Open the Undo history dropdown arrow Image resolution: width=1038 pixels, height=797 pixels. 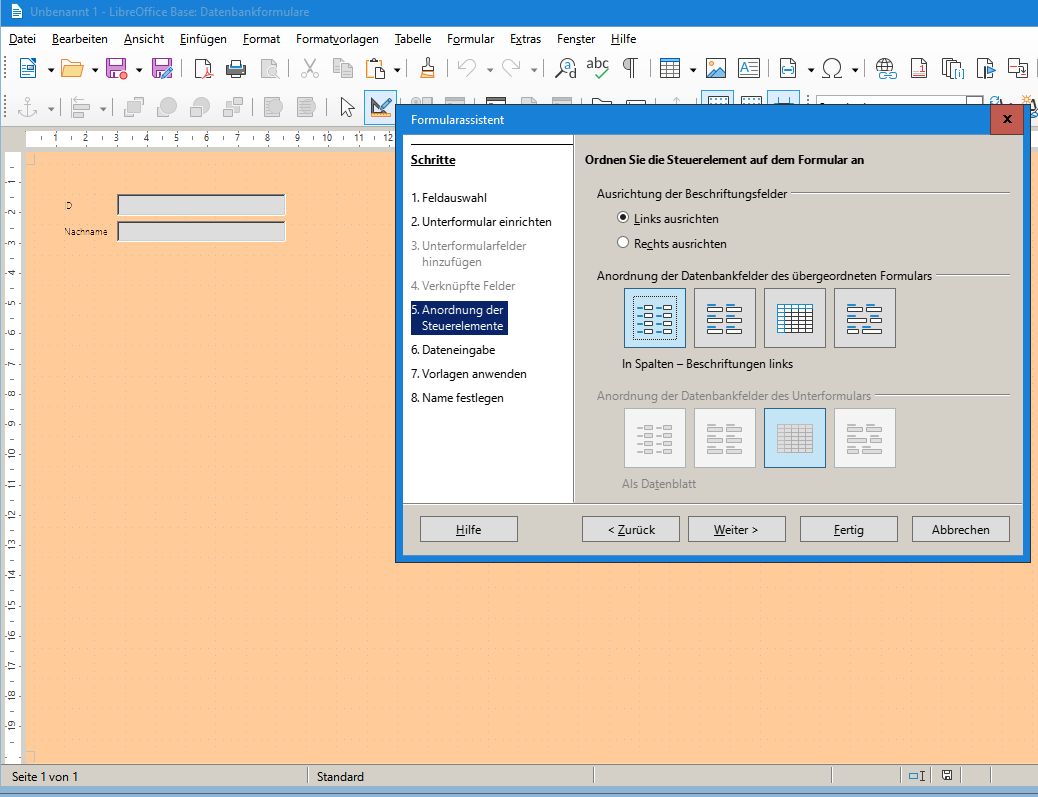pos(490,70)
